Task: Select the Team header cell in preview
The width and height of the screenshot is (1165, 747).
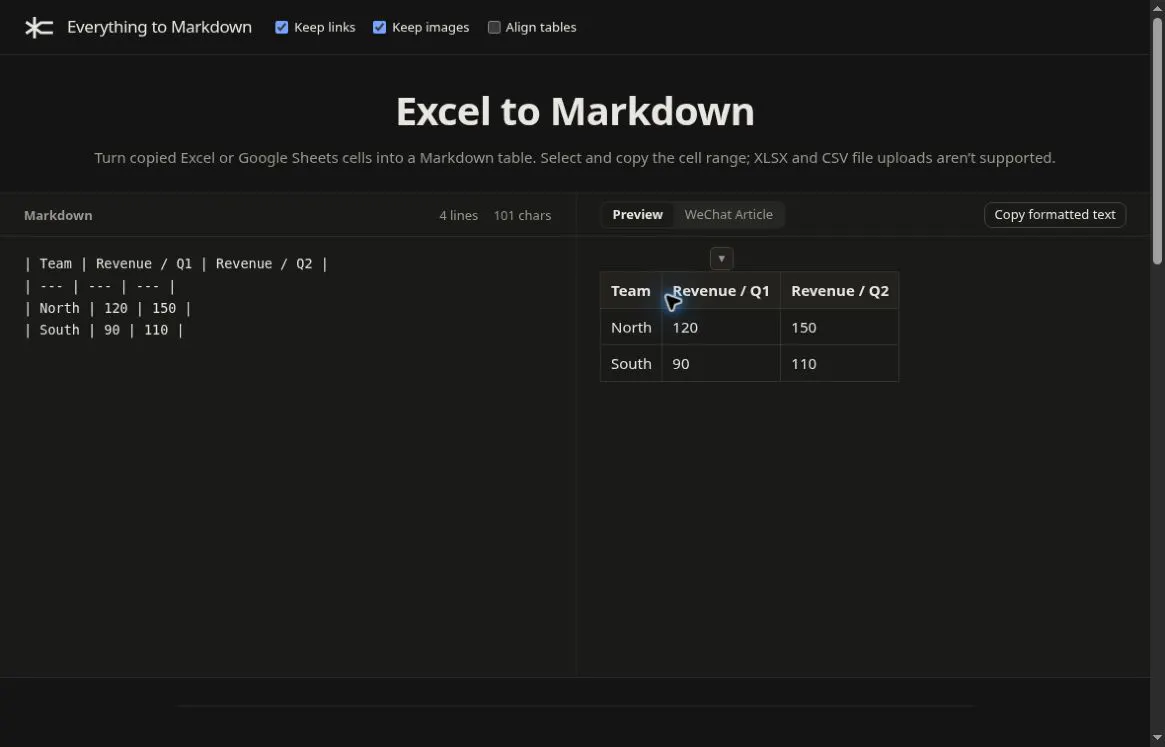Action: tap(631, 291)
